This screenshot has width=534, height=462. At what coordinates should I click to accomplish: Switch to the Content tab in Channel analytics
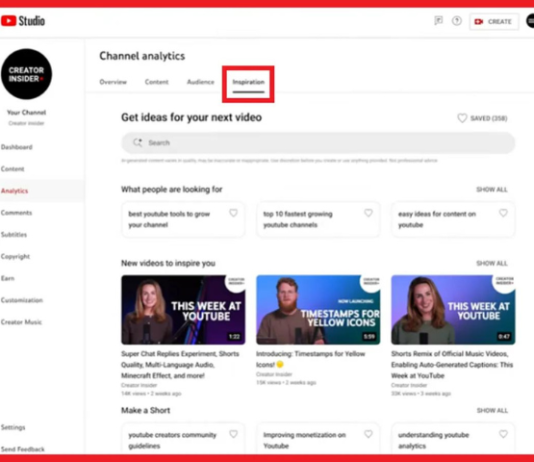pos(156,82)
